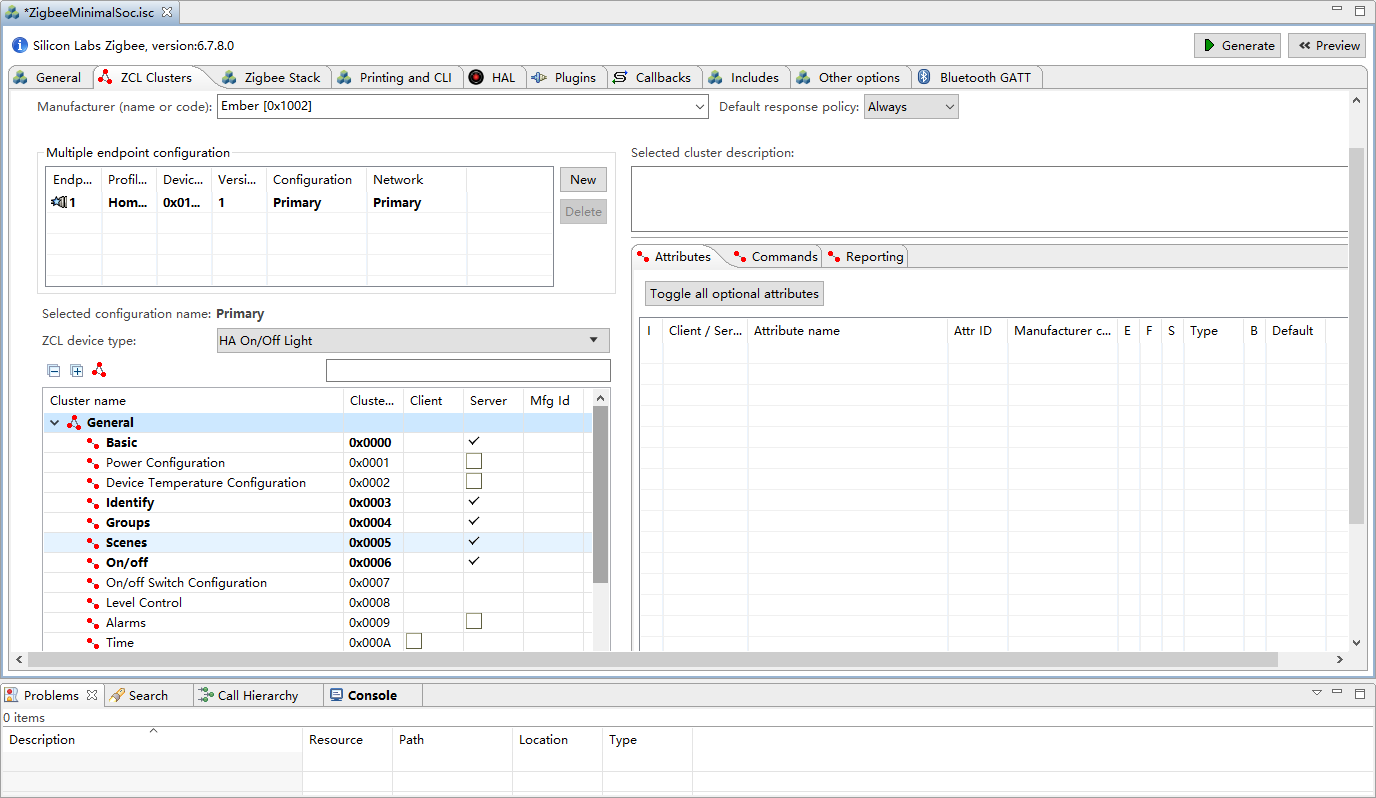
Task: Toggle the Groups server checkmark
Action: 474,521
